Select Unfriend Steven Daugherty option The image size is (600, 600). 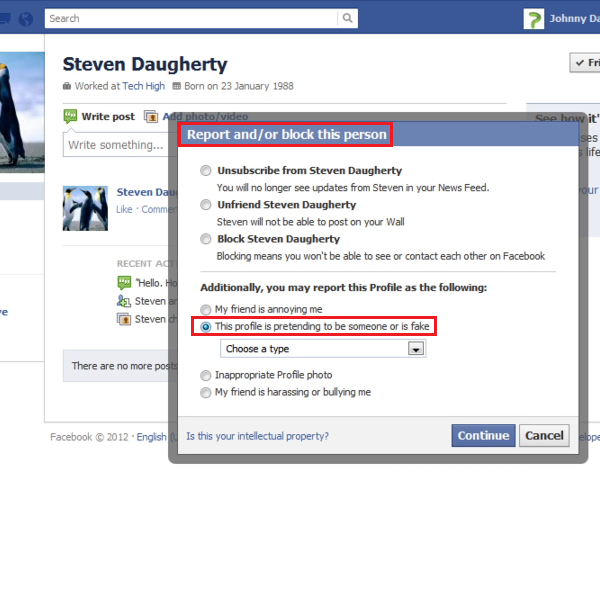[x=205, y=205]
